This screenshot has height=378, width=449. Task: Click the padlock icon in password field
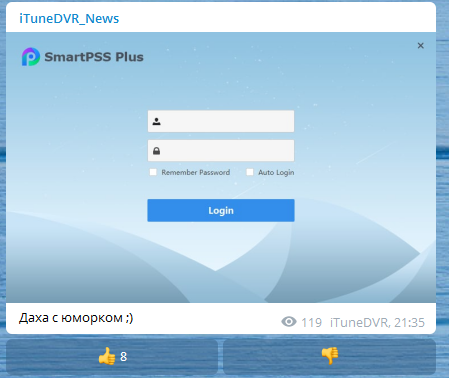(x=157, y=151)
